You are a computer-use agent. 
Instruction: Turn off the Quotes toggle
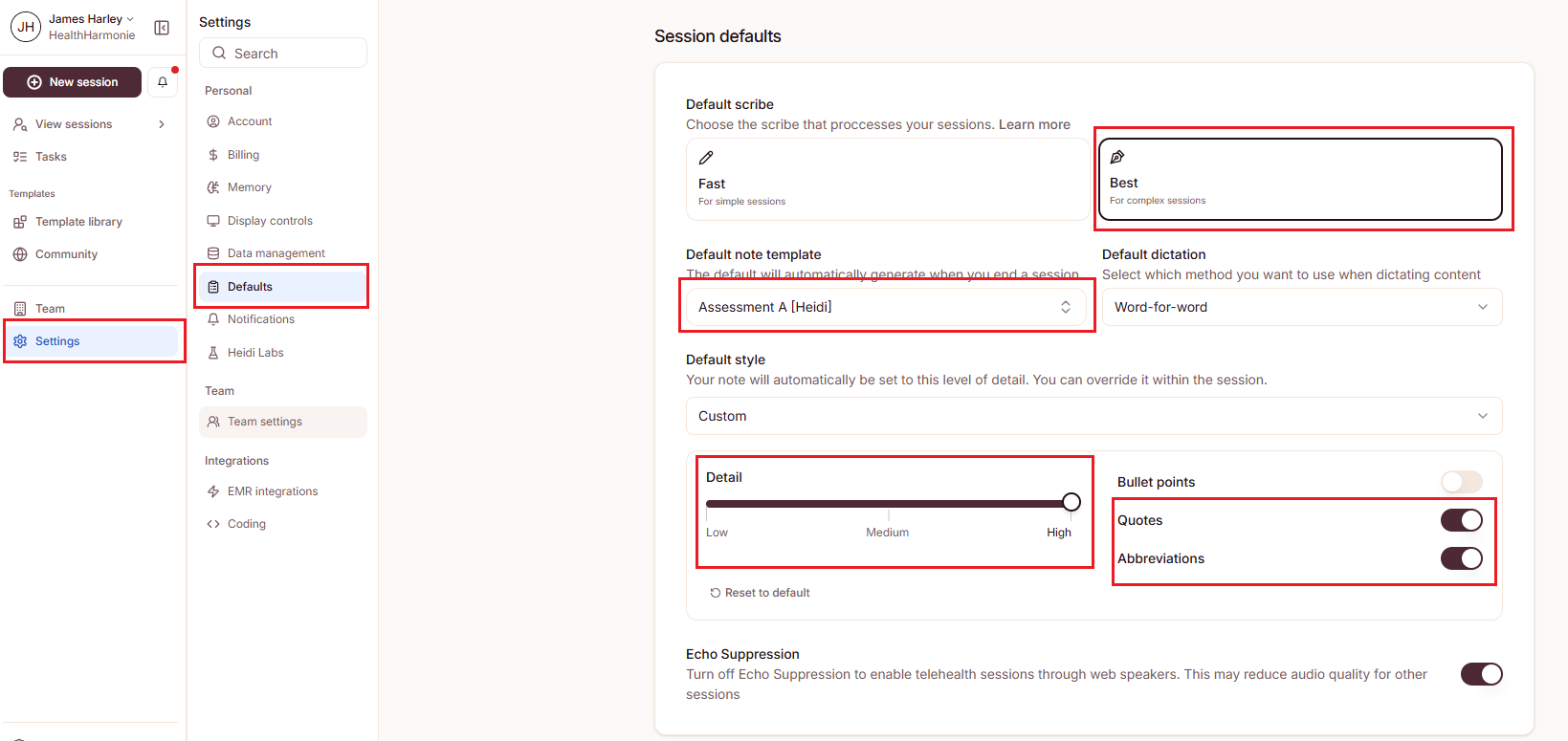1461,520
